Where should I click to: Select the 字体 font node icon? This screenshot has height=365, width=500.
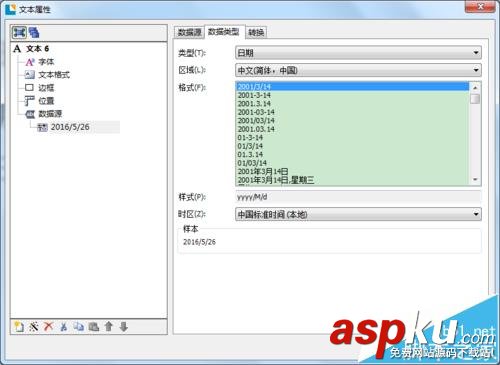[30, 62]
